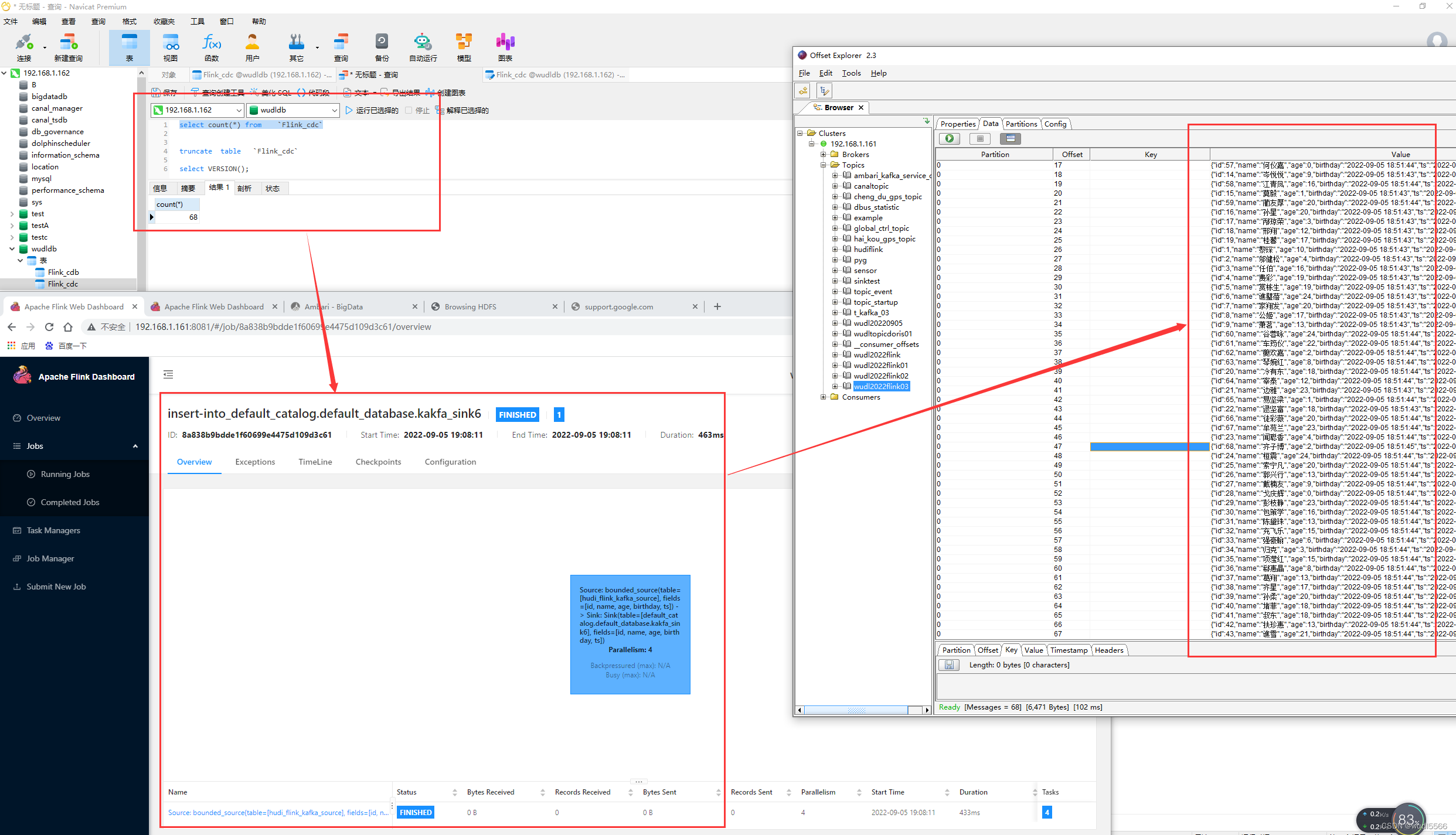Viewport: 1456px width, 835px height.
Task: Toggle the 停止 stop checkbox control
Action: 409,110
